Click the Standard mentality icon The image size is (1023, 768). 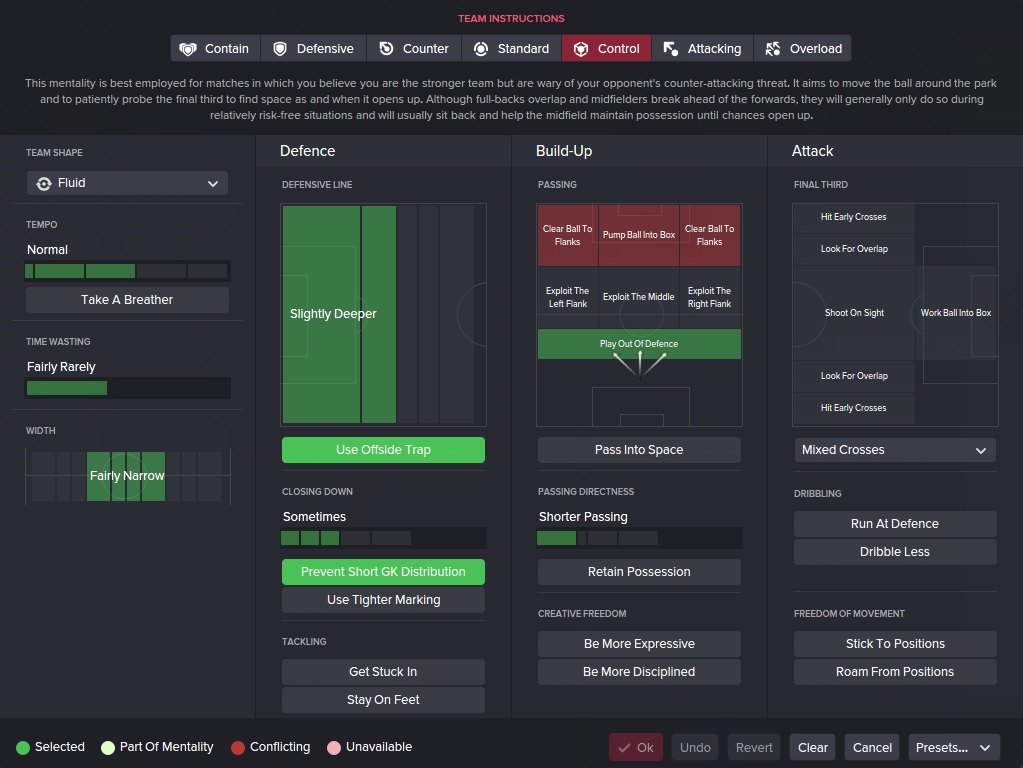tap(481, 49)
